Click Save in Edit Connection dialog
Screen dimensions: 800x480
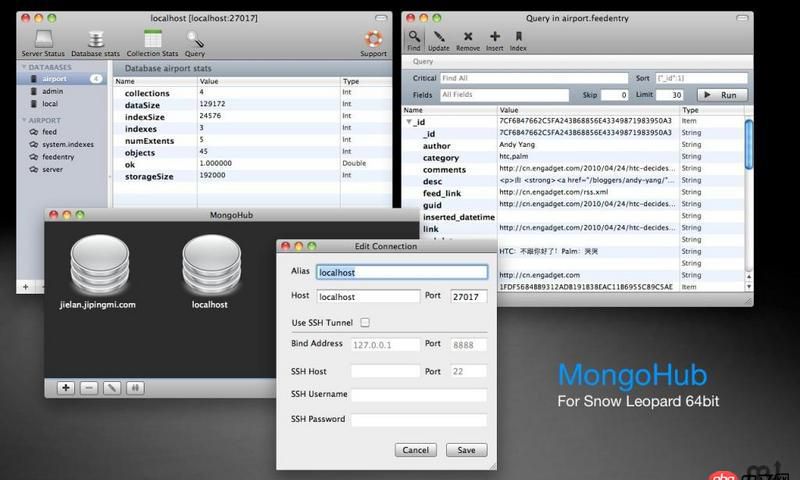point(466,450)
